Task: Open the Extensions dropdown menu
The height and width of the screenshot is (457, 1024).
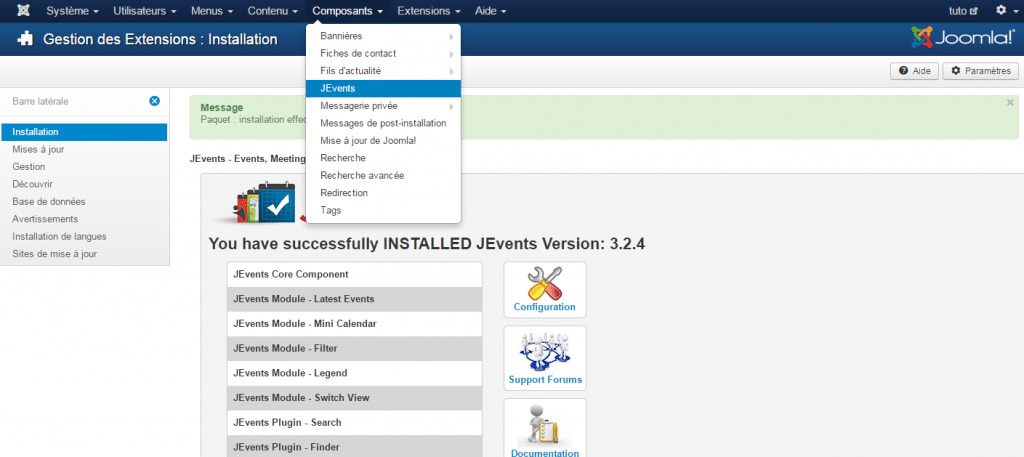Action: [428, 11]
